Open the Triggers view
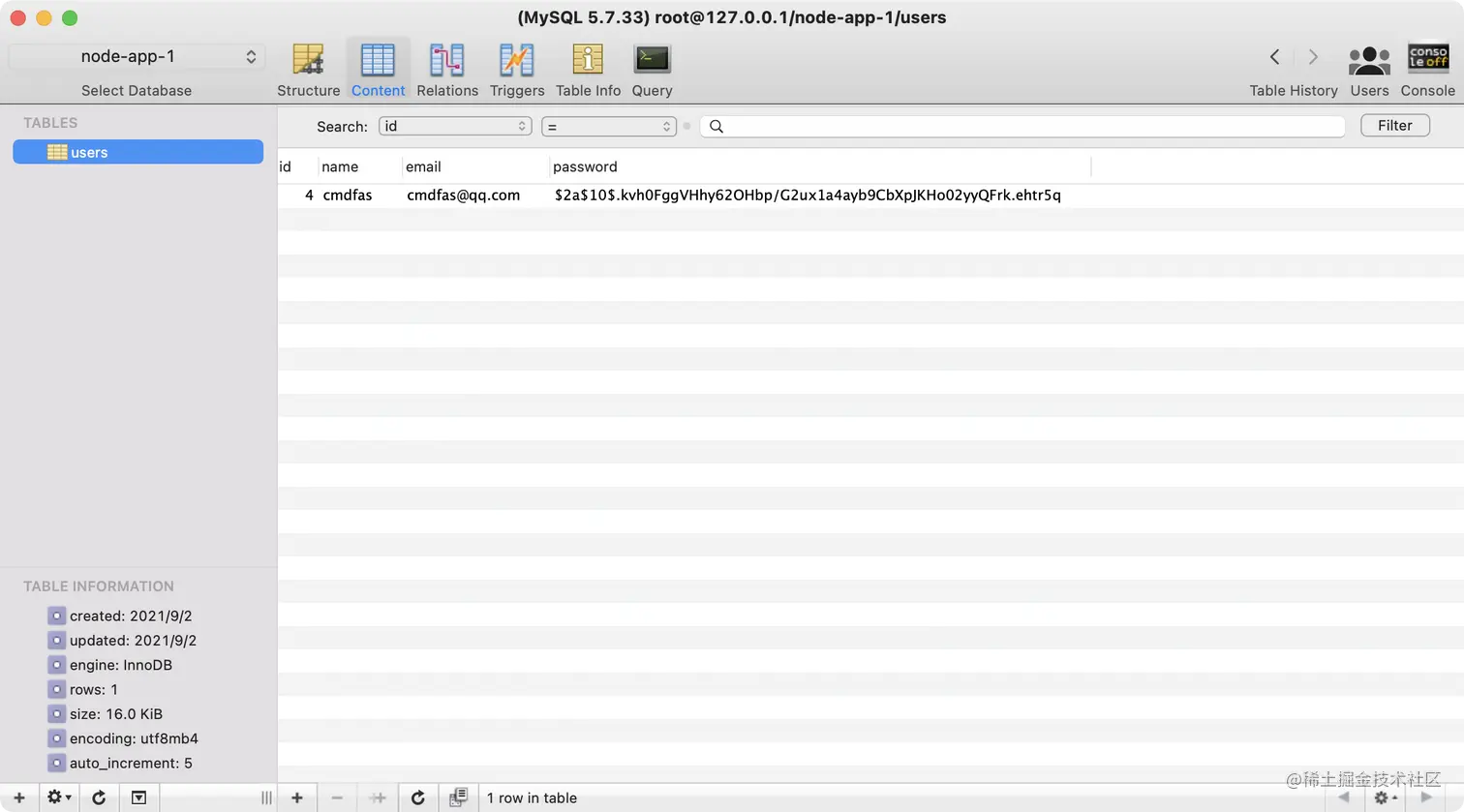This screenshot has width=1464, height=812. click(x=517, y=70)
